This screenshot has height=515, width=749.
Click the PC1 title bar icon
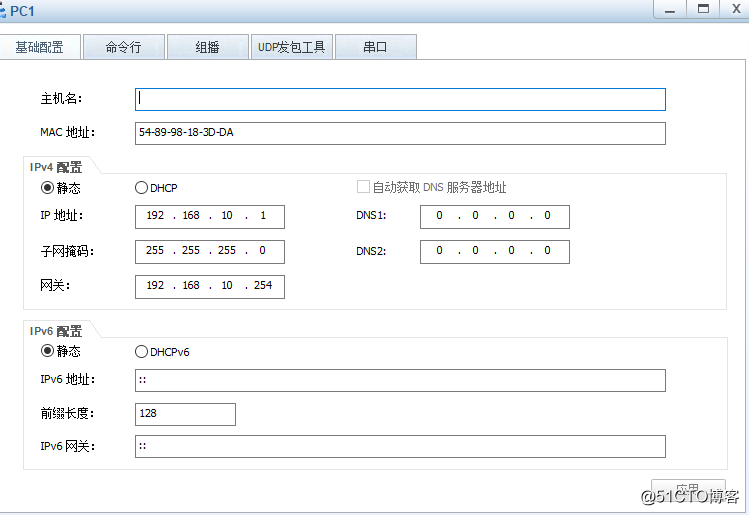tap(2, 11)
